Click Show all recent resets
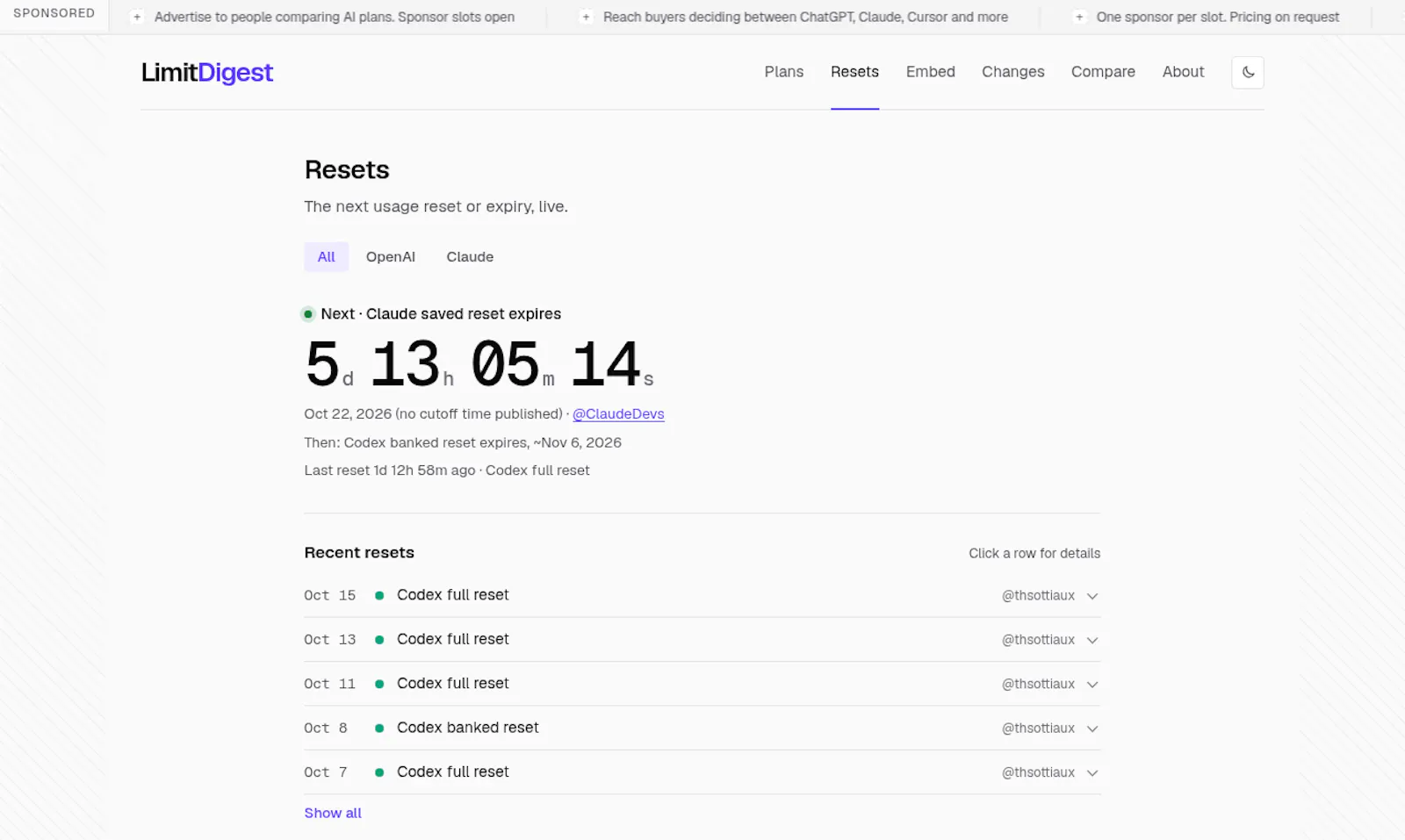Viewport: 1405px width, 840px height. (x=333, y=813)
